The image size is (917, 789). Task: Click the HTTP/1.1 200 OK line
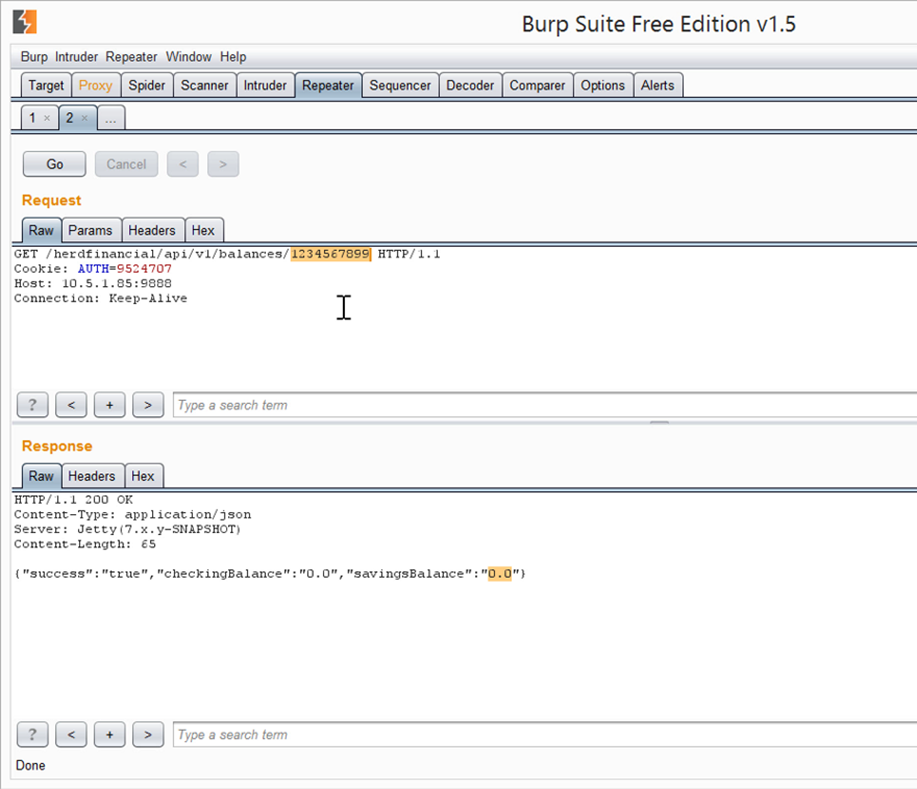[74, 499]
